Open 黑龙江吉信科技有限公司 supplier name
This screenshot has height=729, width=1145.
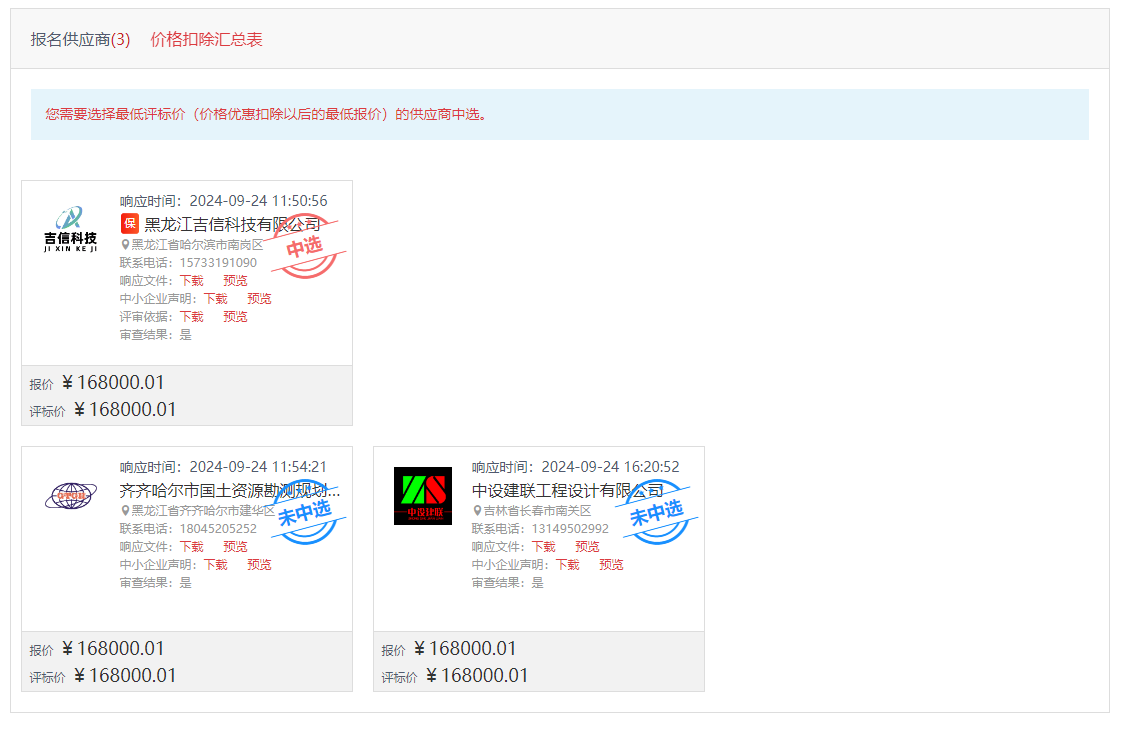click(x=232, y=224)
